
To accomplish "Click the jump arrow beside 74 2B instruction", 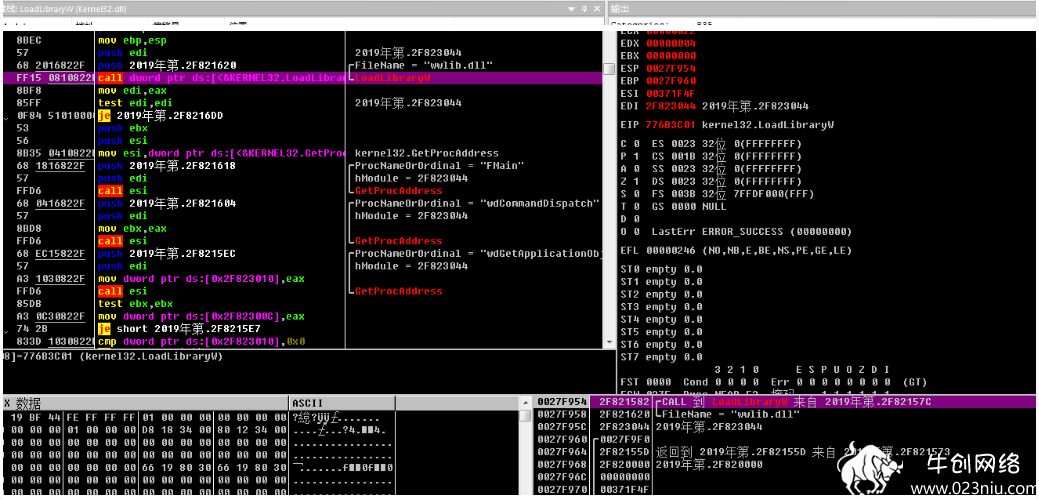I will [6, 330].
